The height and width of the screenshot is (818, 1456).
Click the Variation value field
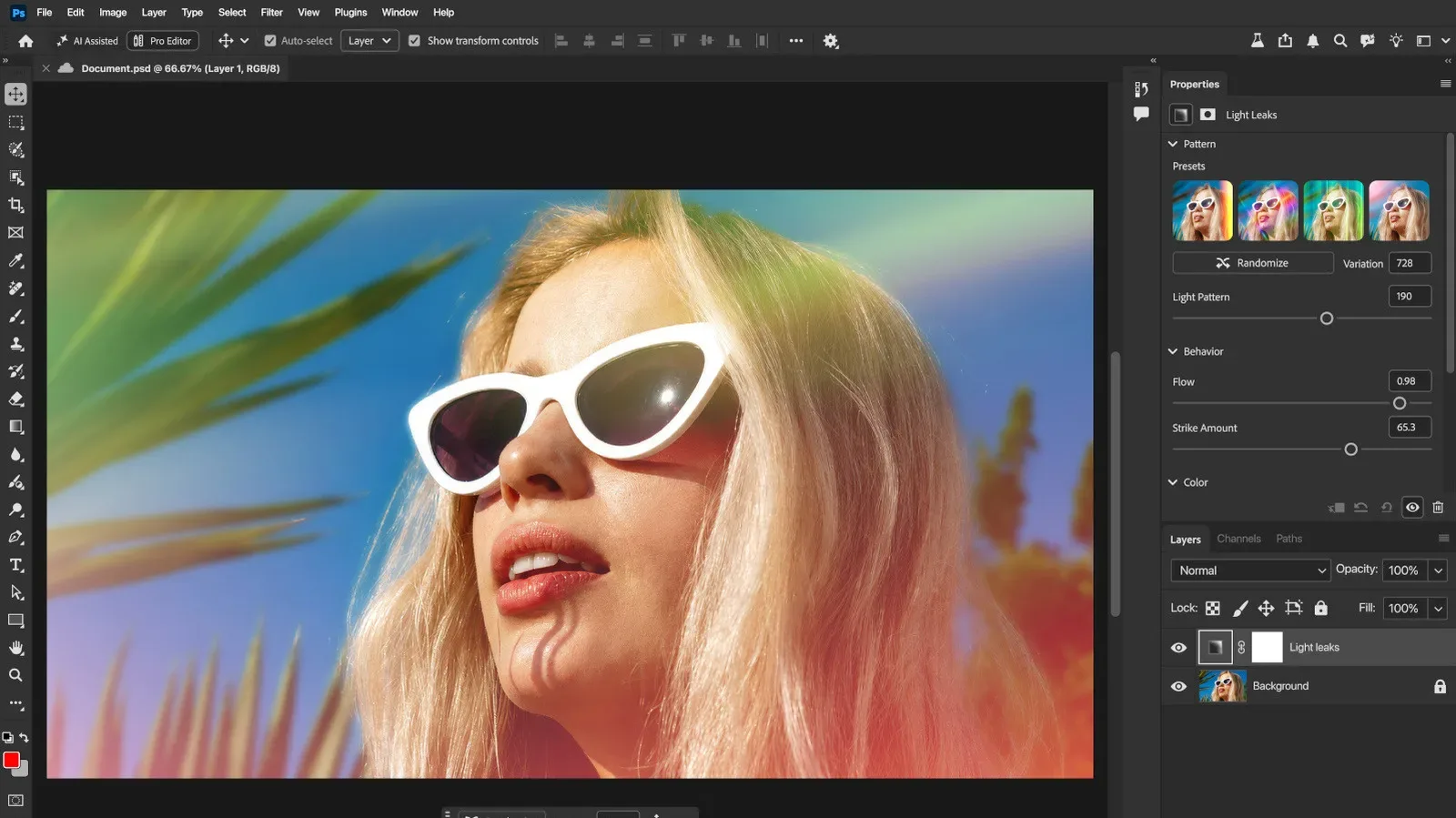[1410, 263]
